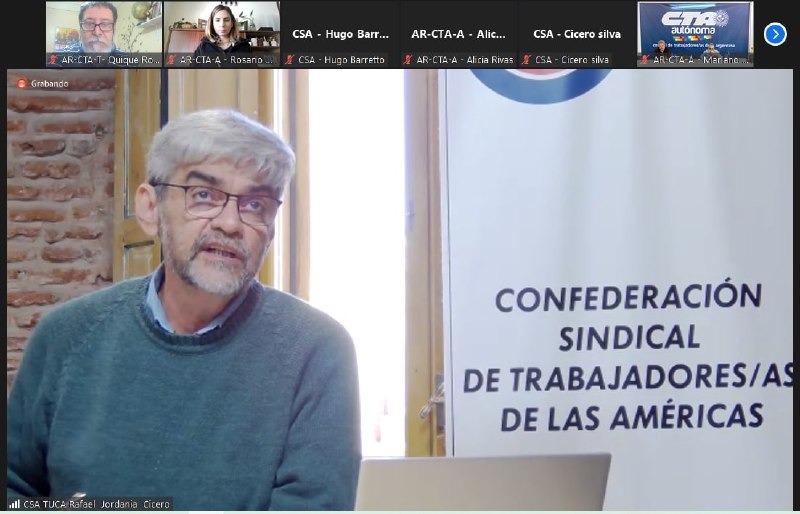
Task: Click the next participants arrow button
Action: coord(775,34)
